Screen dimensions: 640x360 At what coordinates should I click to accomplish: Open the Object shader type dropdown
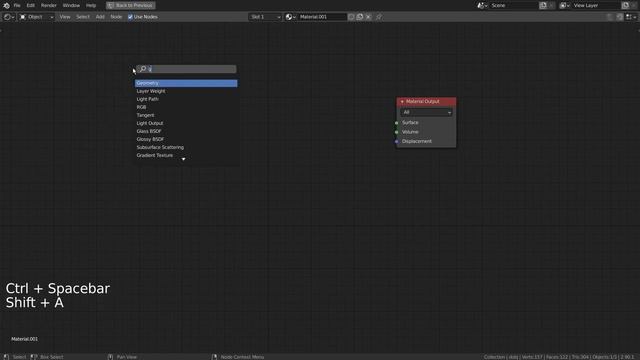(x=37, y=17)
